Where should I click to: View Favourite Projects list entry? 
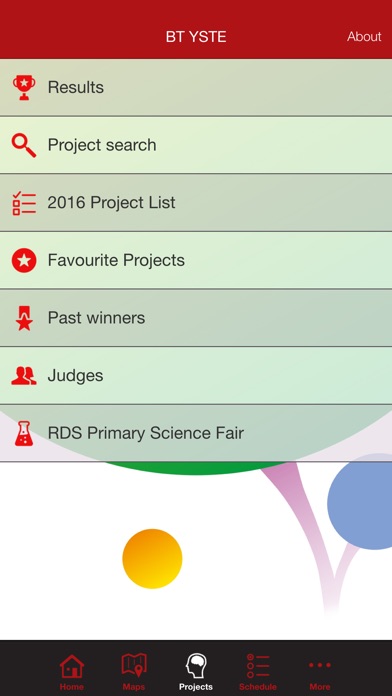pyautogui.click(x=196, y=261)
